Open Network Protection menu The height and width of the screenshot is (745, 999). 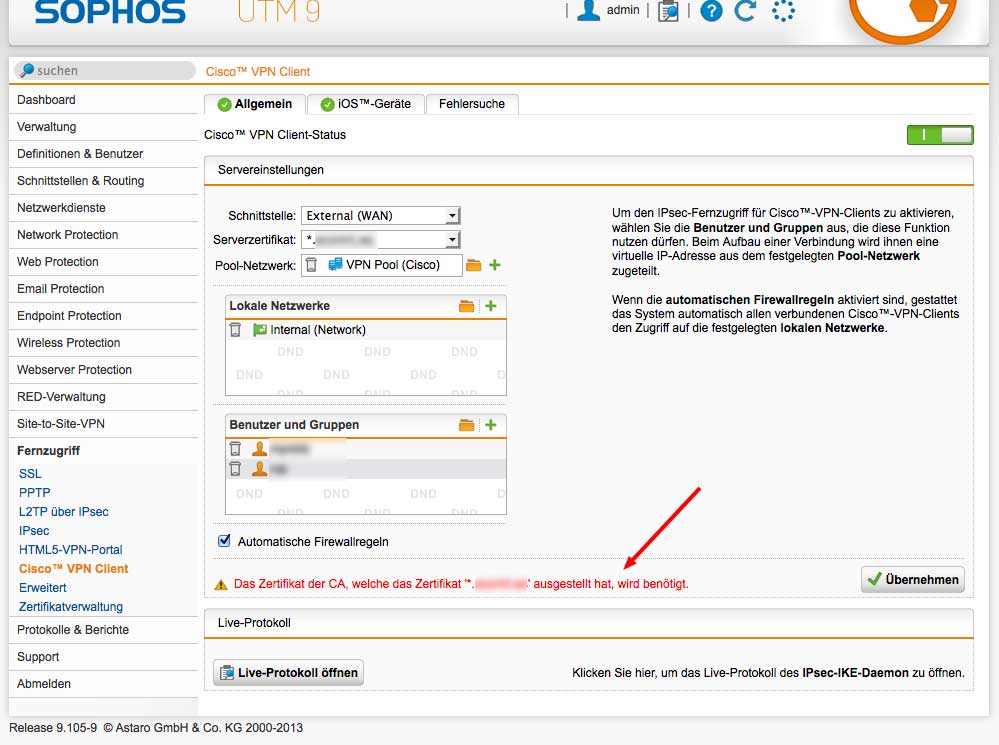[103, 235]
